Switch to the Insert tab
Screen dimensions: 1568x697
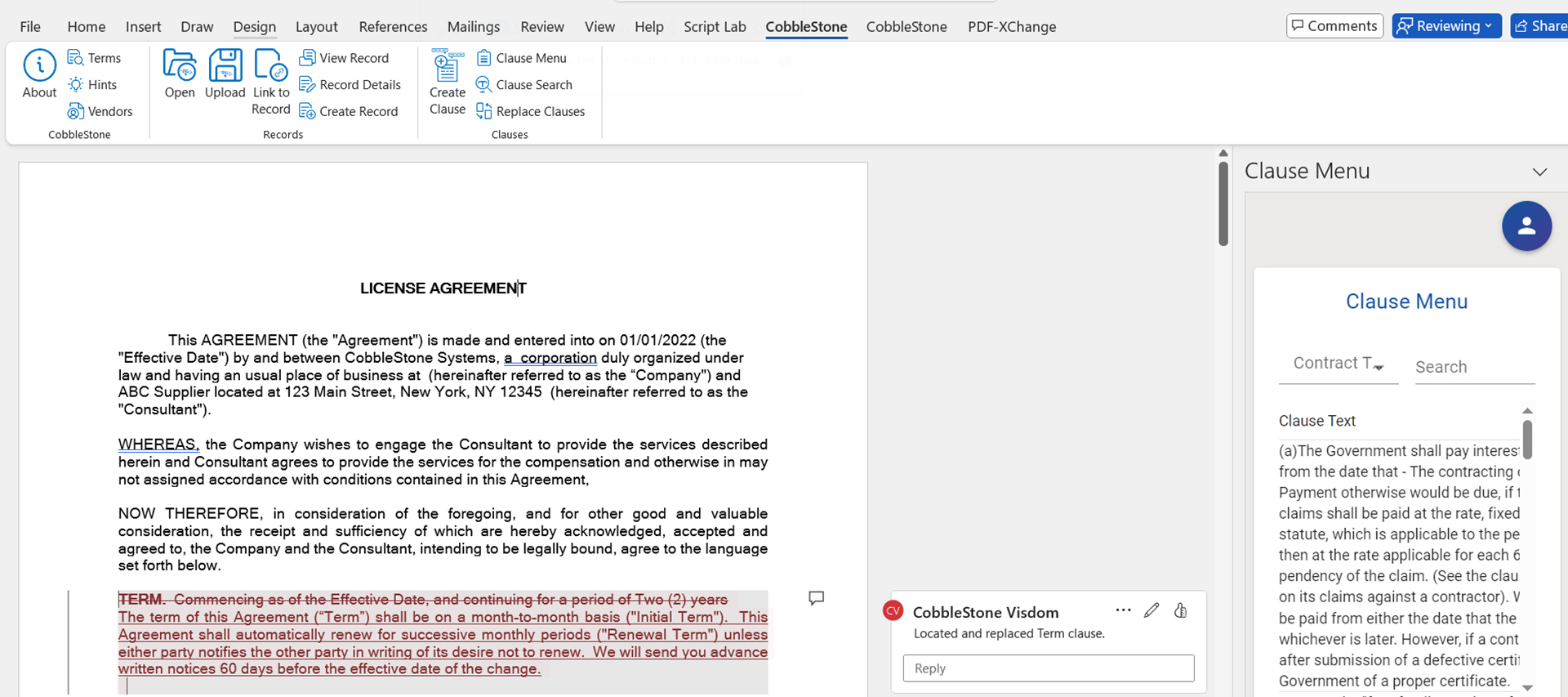click(143, 27)
